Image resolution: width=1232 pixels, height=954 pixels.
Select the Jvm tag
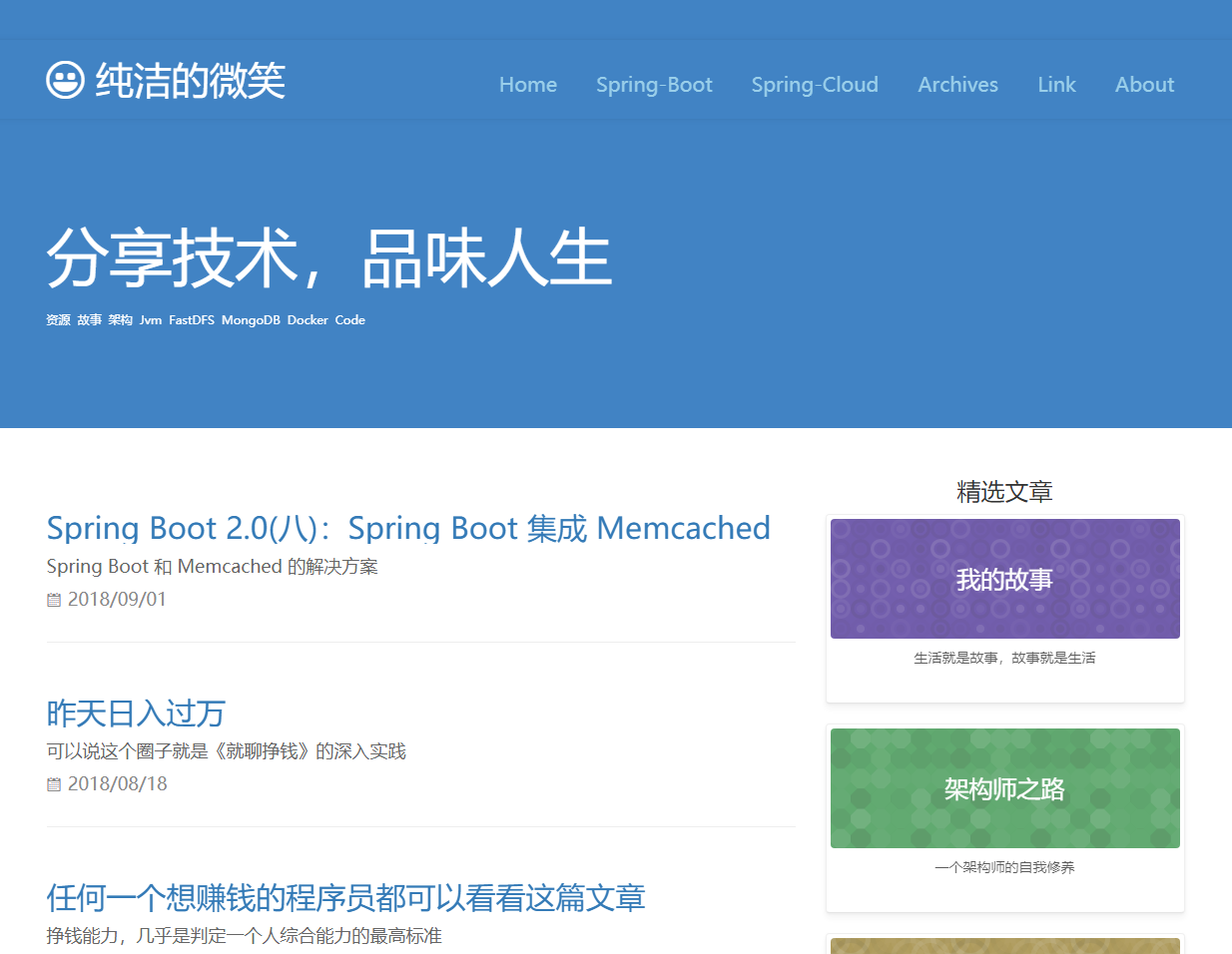pyautogui.click(x=150, y=319)
